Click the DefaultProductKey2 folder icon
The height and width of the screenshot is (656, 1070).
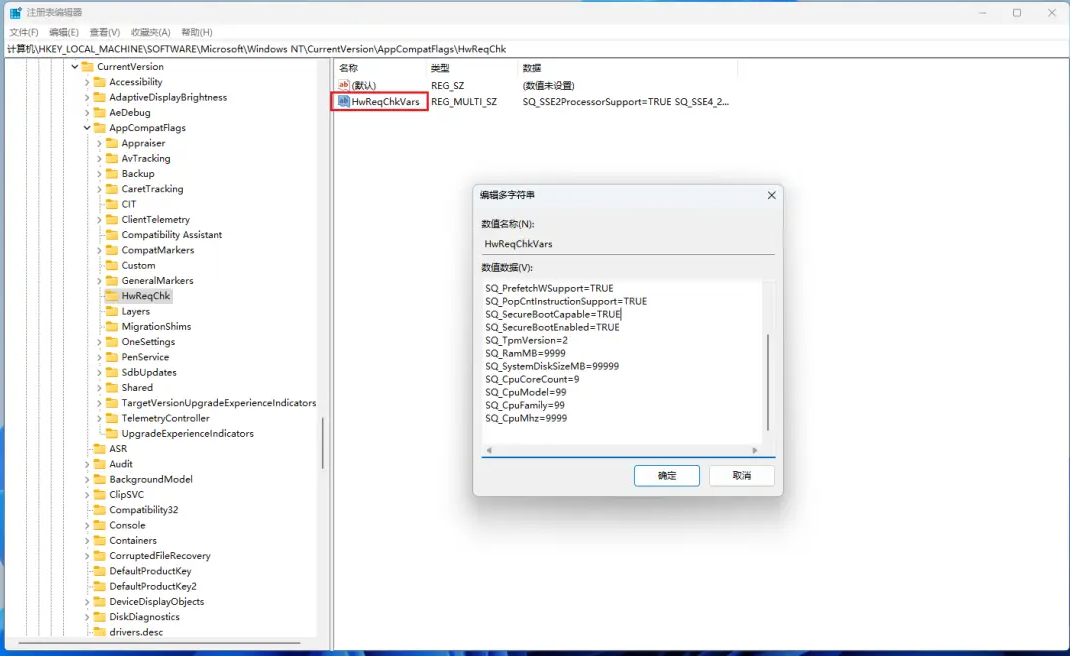(x=100, y=586)
